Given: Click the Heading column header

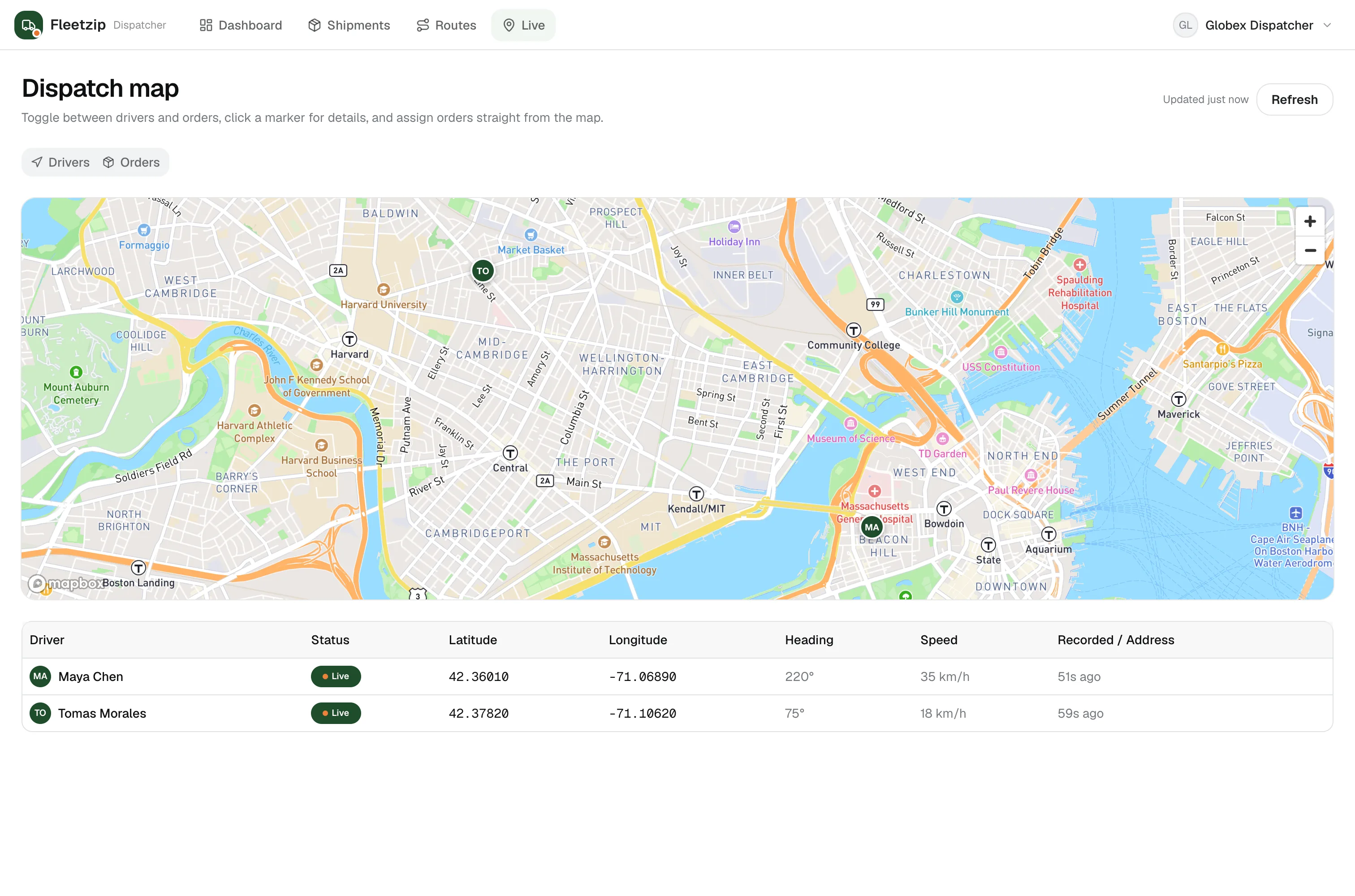Looking at the screenshot, I should 809,640.
